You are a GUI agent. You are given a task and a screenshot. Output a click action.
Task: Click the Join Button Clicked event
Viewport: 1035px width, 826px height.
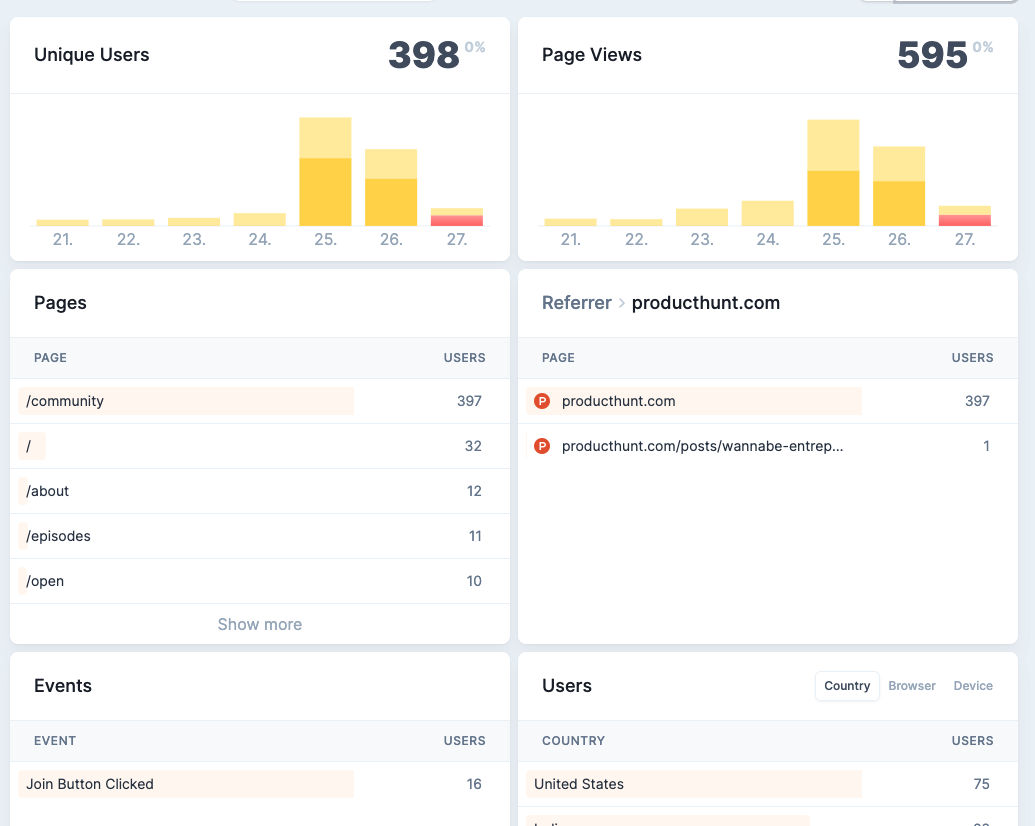(x=90, y=784)
